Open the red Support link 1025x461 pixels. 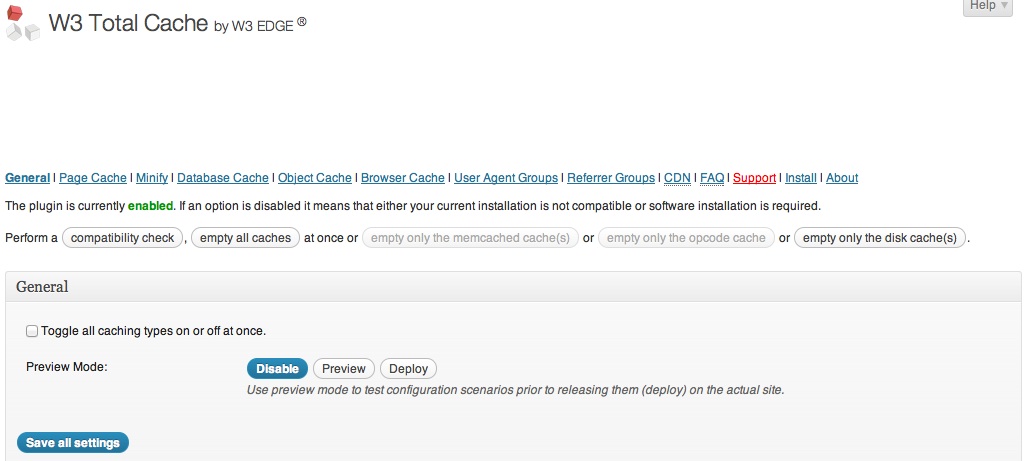(754, 178)
